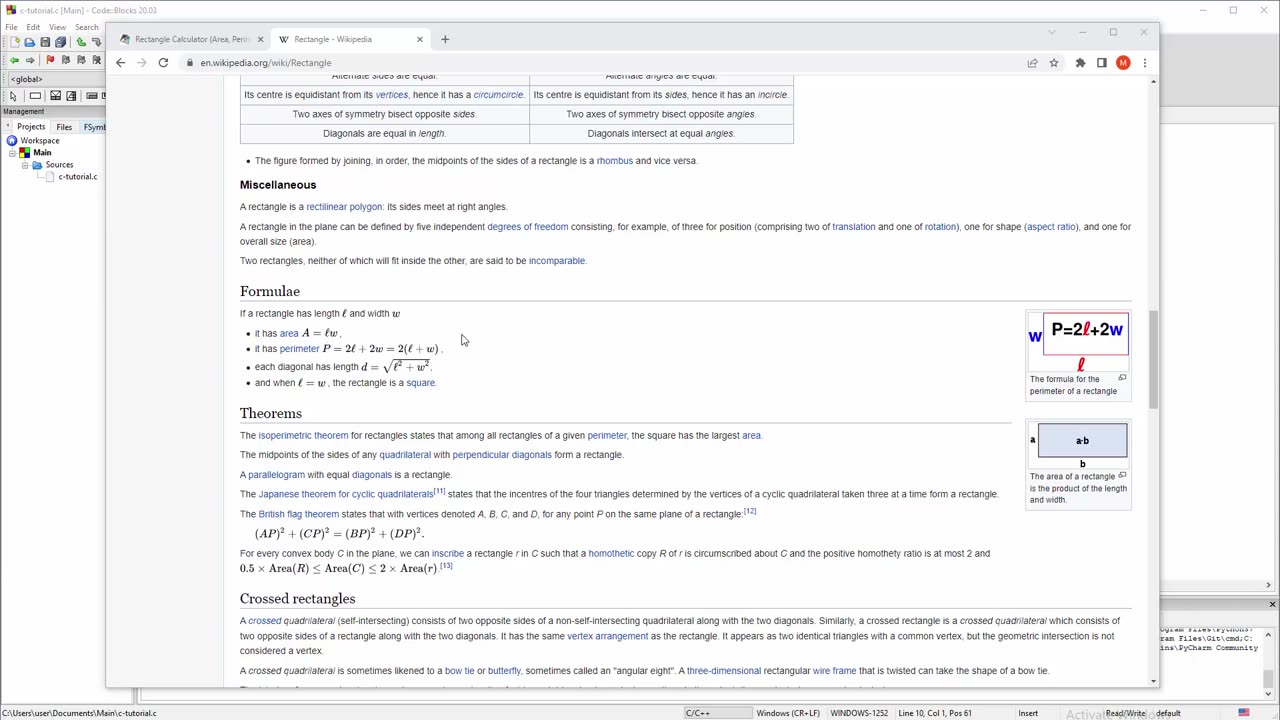Viewport: 1280px width, 720px height.
Task: Open the <global> scope dropdown in Code::Blocks
Action: pos(55,79)
